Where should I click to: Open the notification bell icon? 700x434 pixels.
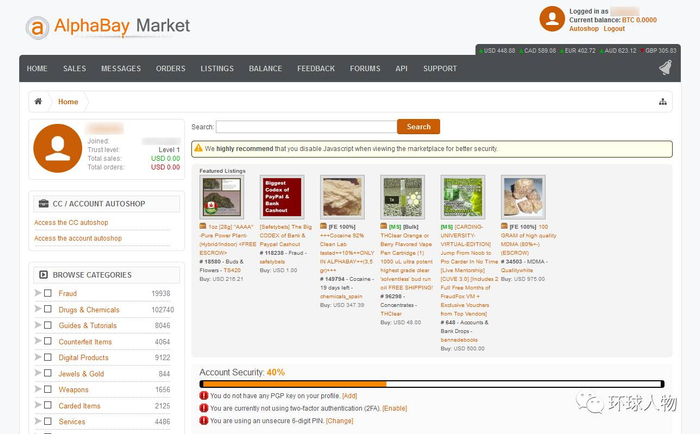(665, 68)
